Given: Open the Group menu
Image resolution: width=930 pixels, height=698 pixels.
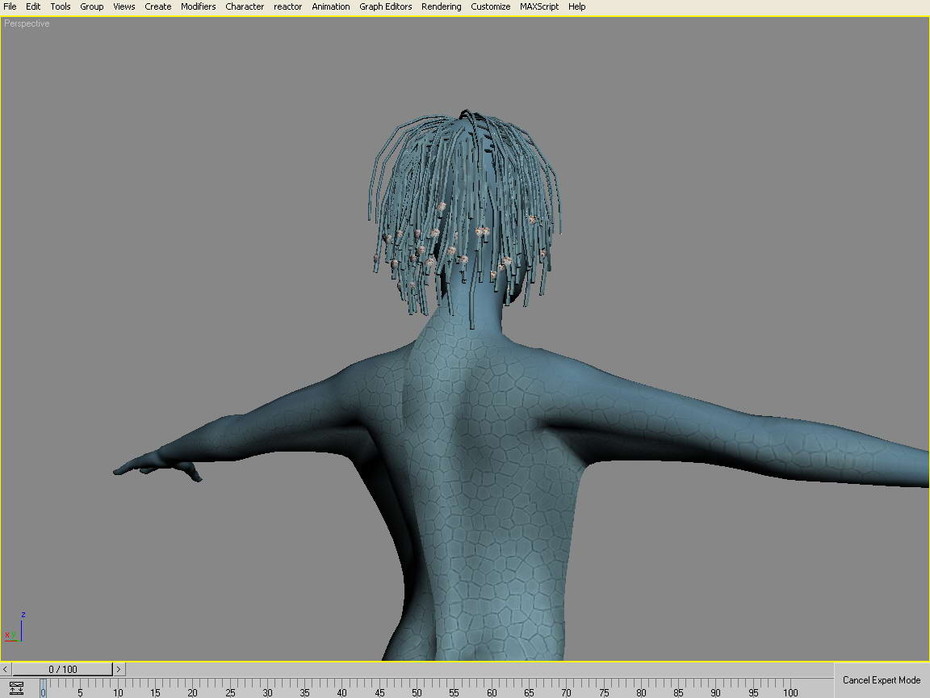Looking at the screenshot, I should (x=91, y=7).
